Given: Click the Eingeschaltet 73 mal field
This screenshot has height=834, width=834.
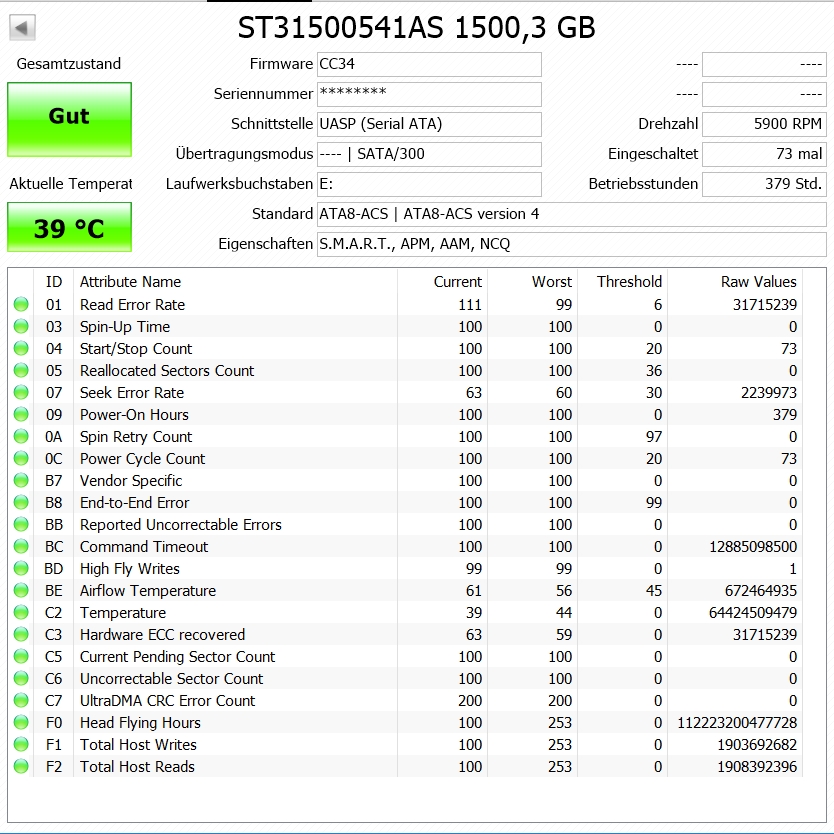Looking at the screenshot, I should pos(764,154).
